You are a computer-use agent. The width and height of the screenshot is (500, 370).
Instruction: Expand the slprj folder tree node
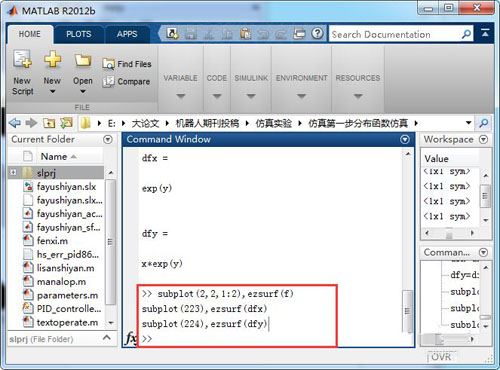13,172
